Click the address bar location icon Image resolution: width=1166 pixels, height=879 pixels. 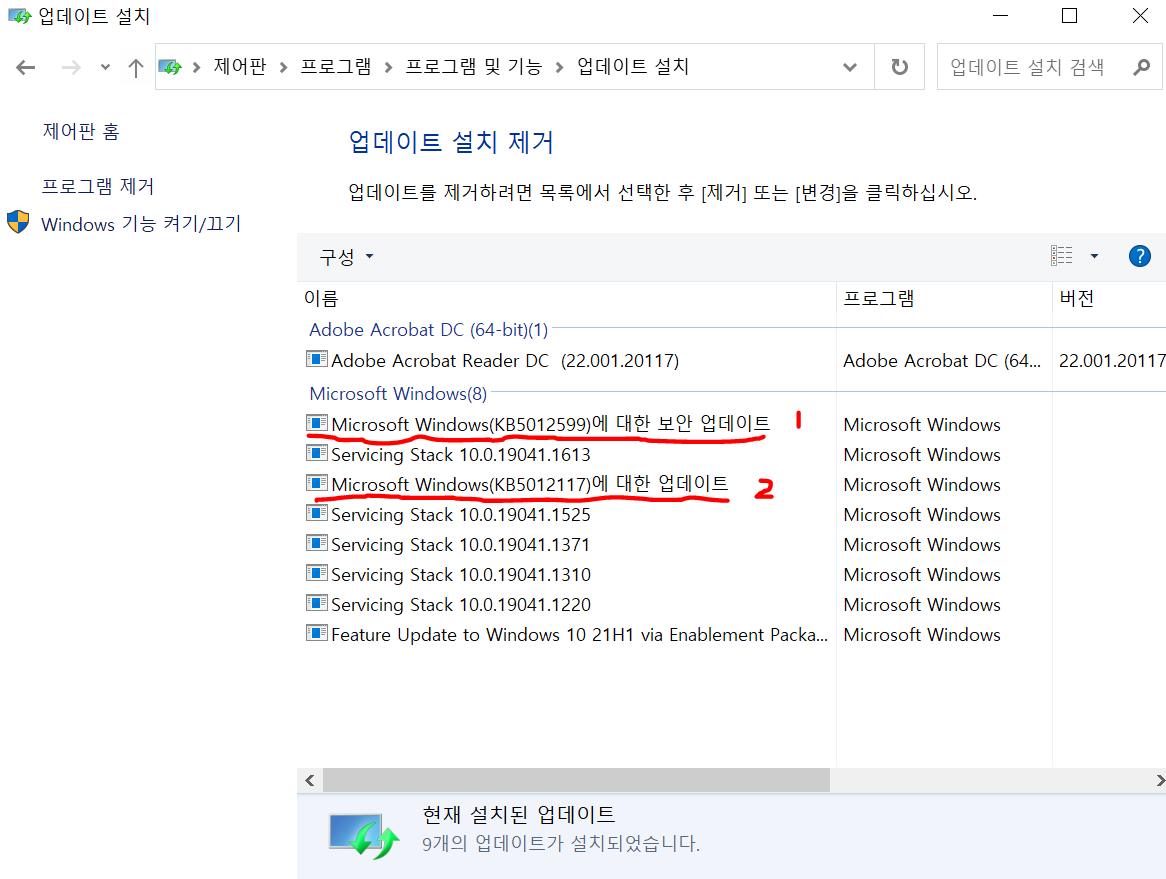170,67
